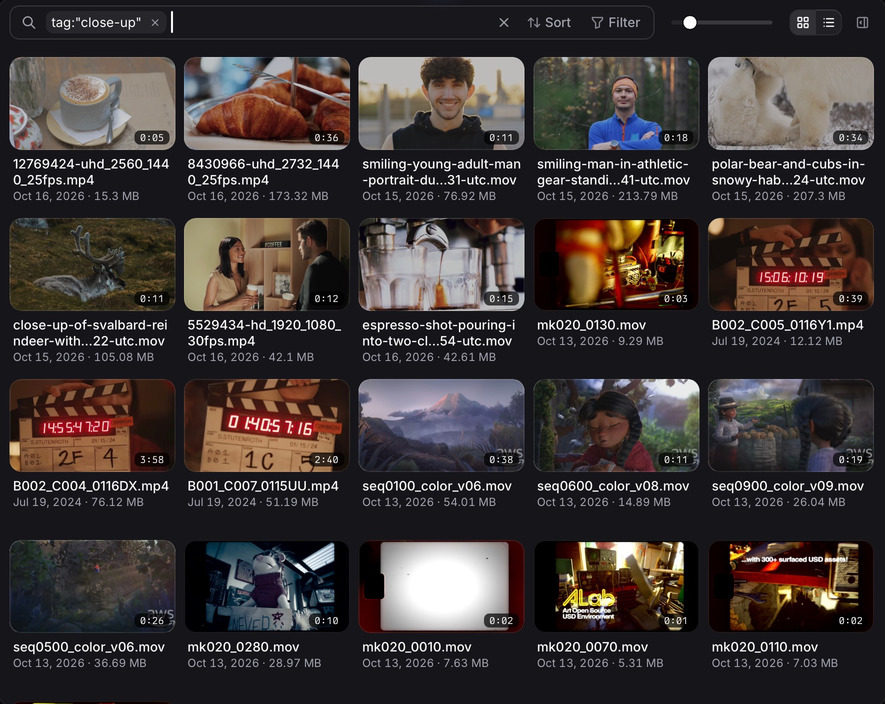Open the espresso-shot-pouring thumbnail
Screen dimensions: 885x704
tap(441, 264)
